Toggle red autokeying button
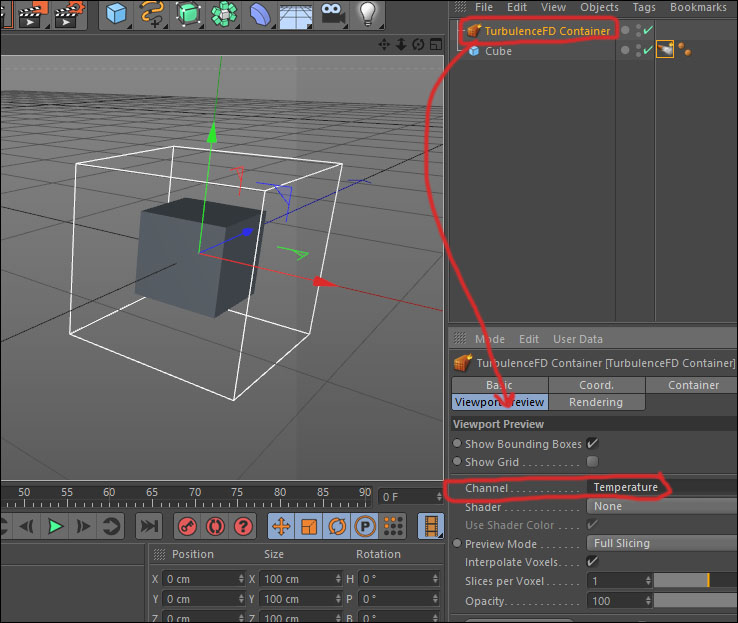Screen dimensions: 738x623 pyautogui.click(x=215, y=526)
